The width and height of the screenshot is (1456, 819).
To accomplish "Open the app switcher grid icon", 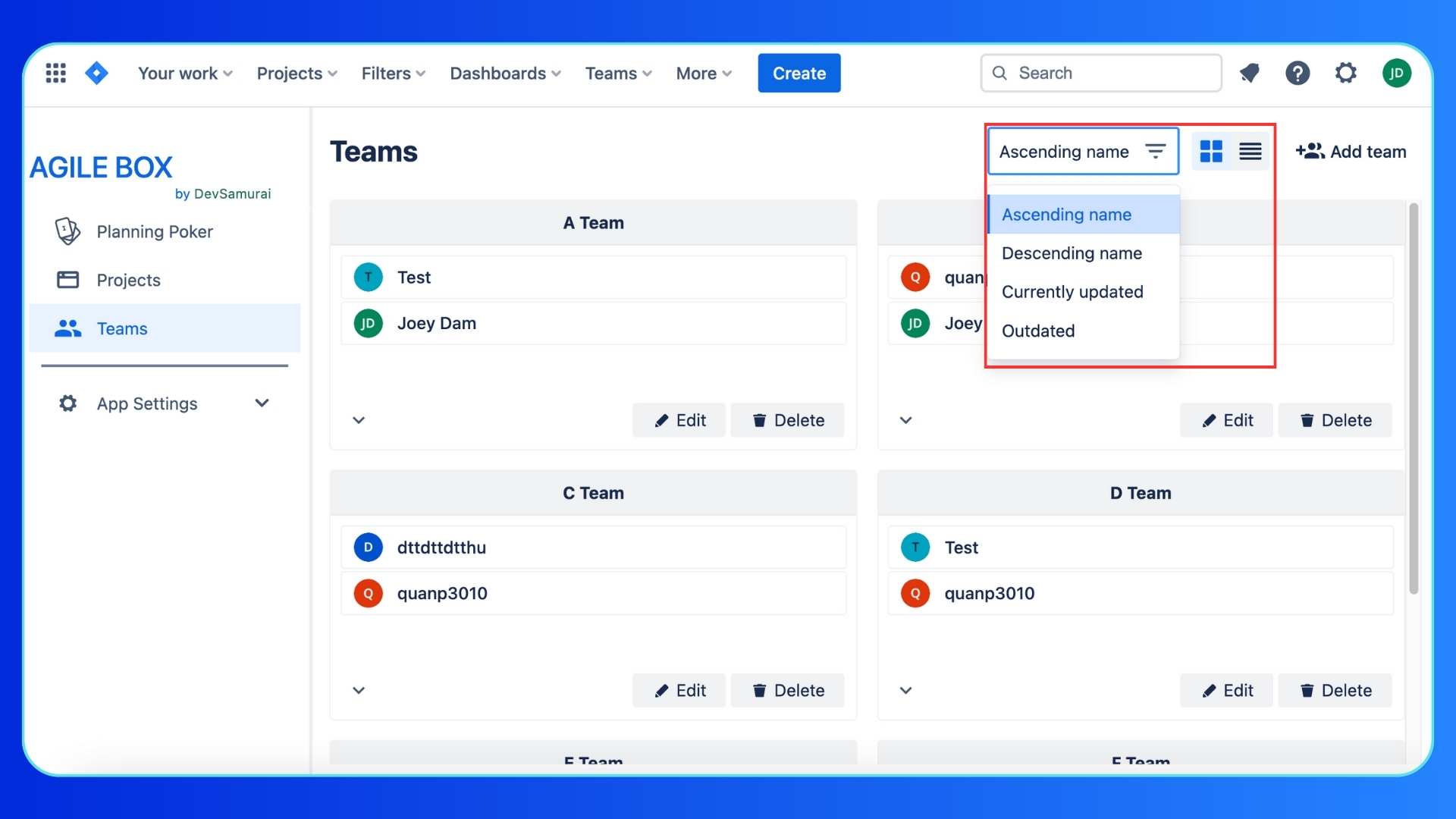I will click(x=55, y=72).
